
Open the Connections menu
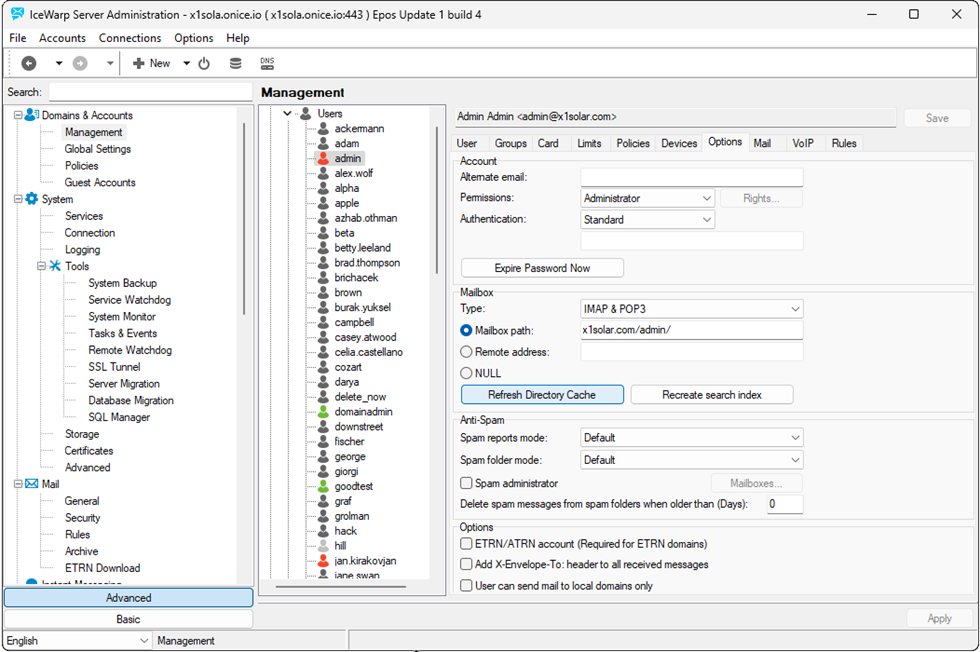click(130, 38)
